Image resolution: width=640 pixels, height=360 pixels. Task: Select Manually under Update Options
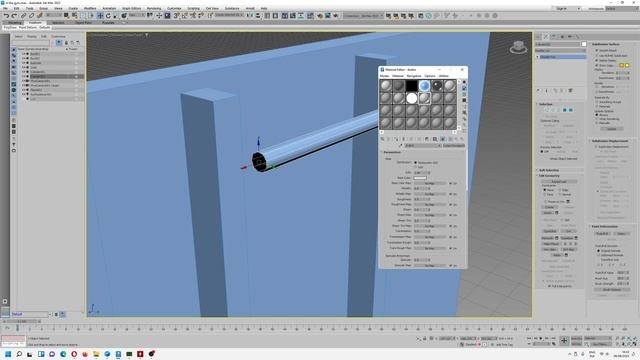(x=597, y=123)
